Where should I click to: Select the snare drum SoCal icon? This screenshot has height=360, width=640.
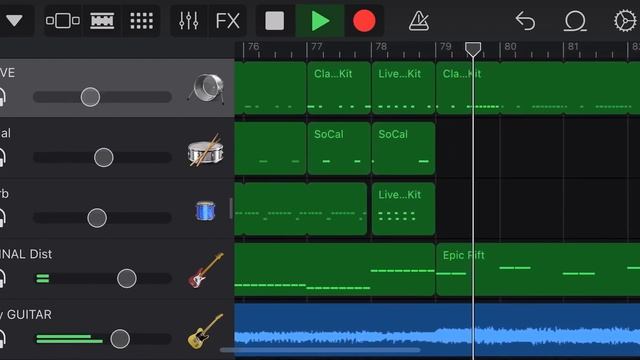[205, 150]
